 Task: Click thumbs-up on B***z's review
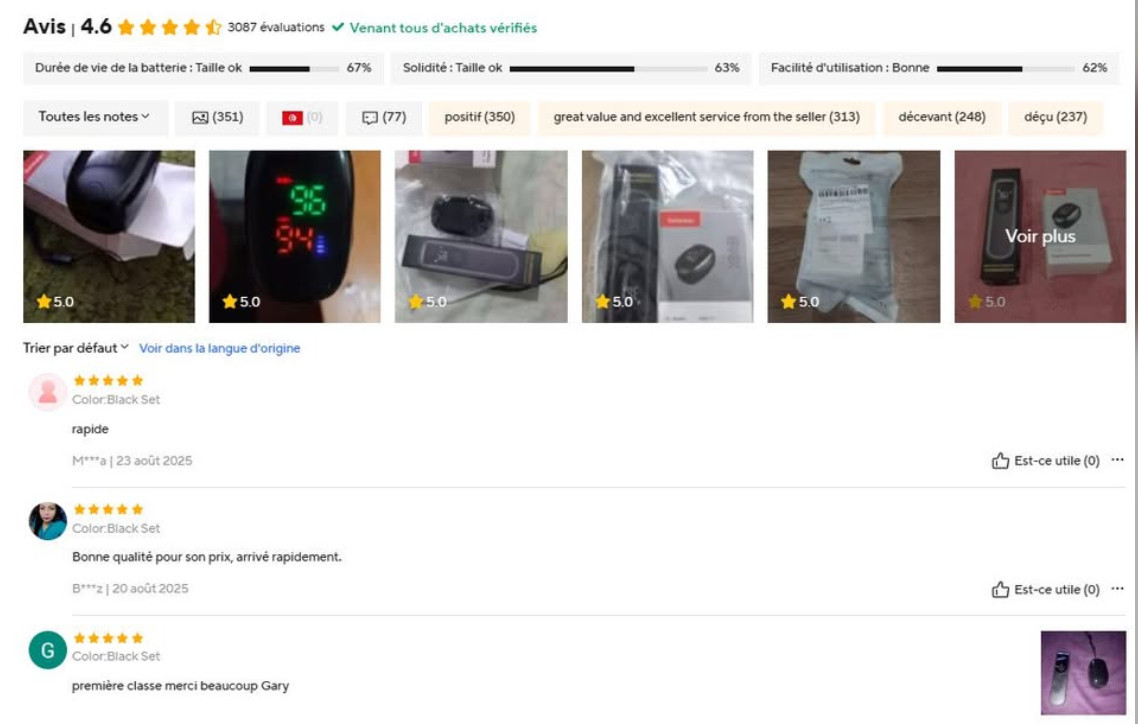click(x=1000, y=590)
